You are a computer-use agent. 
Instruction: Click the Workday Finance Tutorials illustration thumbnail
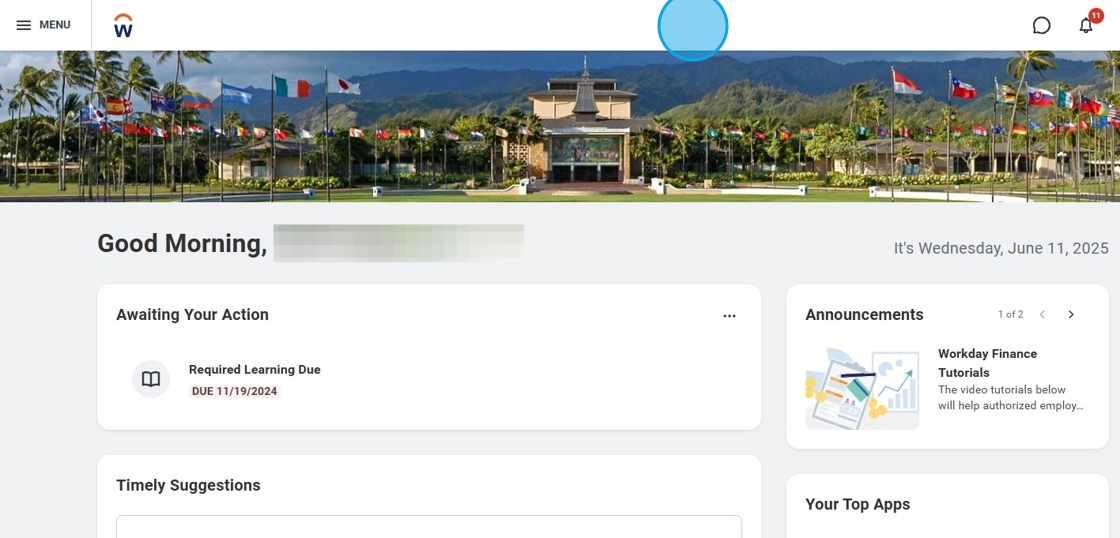point(862,389)
